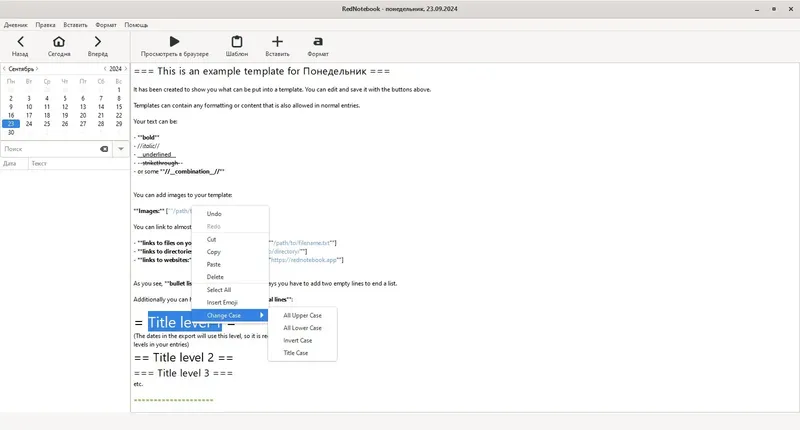Go to previous year before 2024
Screen dimensions: 800x430
point(105,69)
